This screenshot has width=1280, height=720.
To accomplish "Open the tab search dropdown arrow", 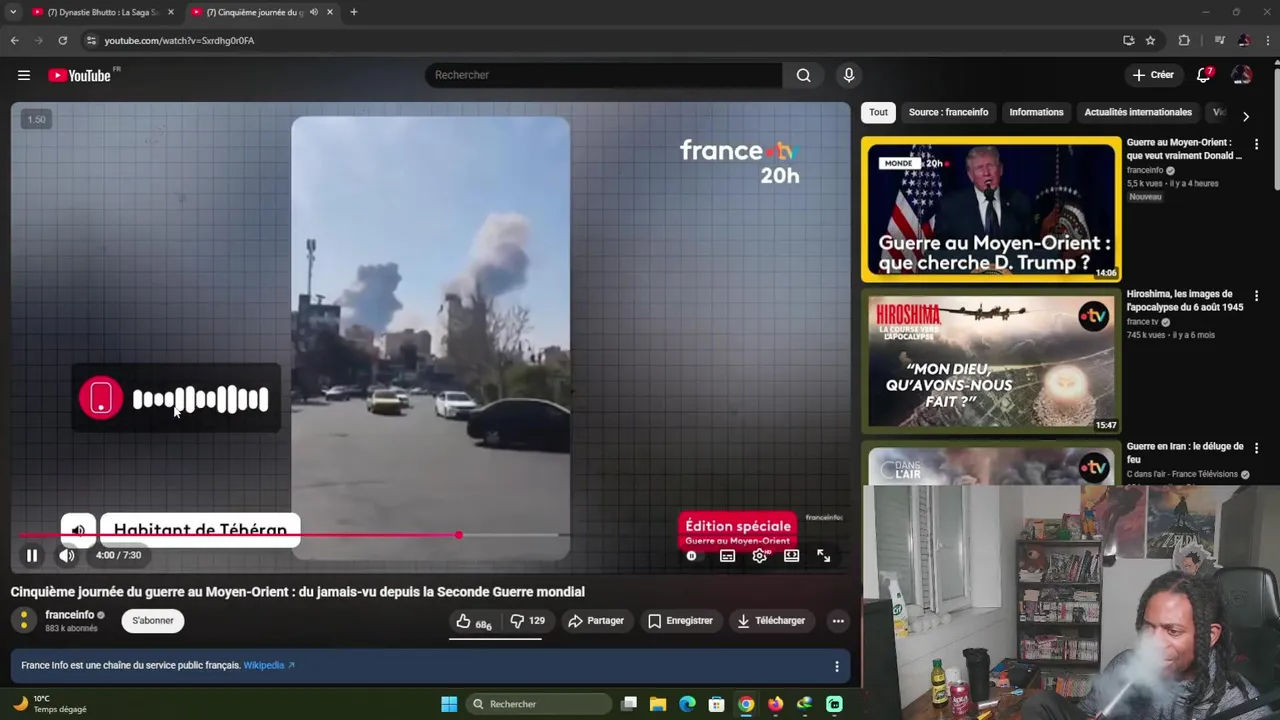I will (12, 12).
